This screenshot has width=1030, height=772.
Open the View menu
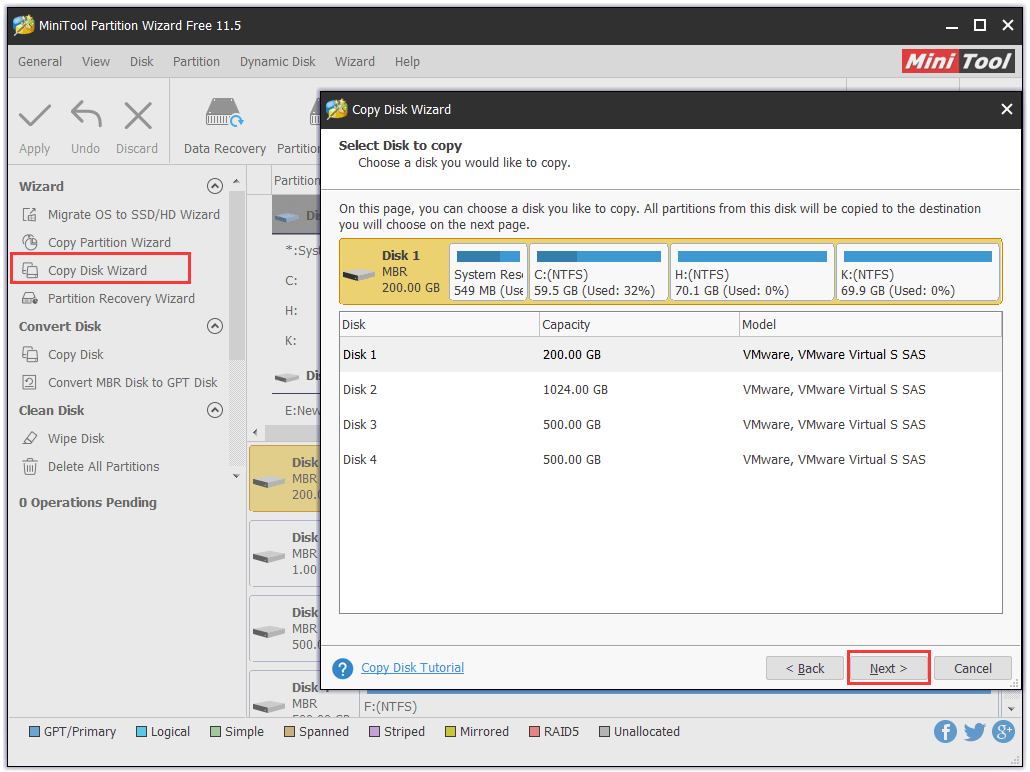click(x=96, y=62)
